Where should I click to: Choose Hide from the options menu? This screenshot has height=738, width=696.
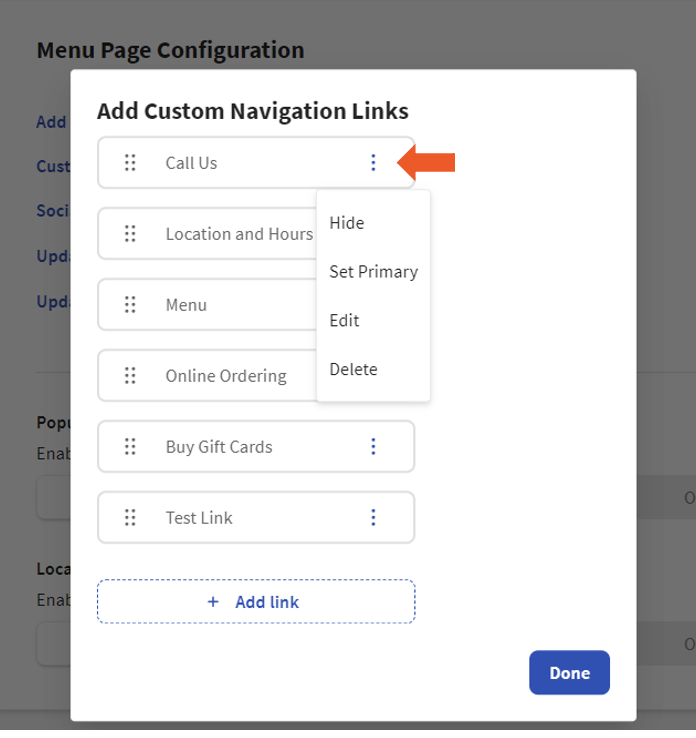[x=347, y=223]
